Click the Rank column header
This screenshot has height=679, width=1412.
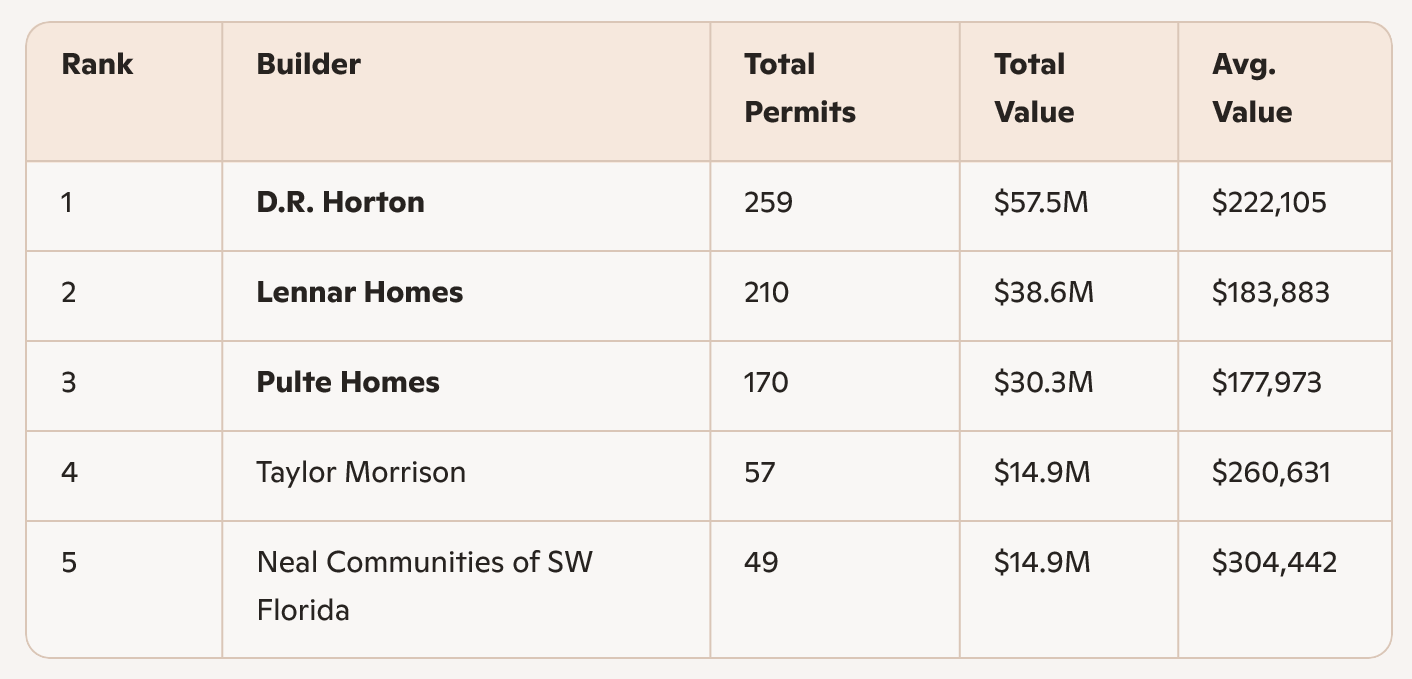pyautogui.click(x=97, y=65)
